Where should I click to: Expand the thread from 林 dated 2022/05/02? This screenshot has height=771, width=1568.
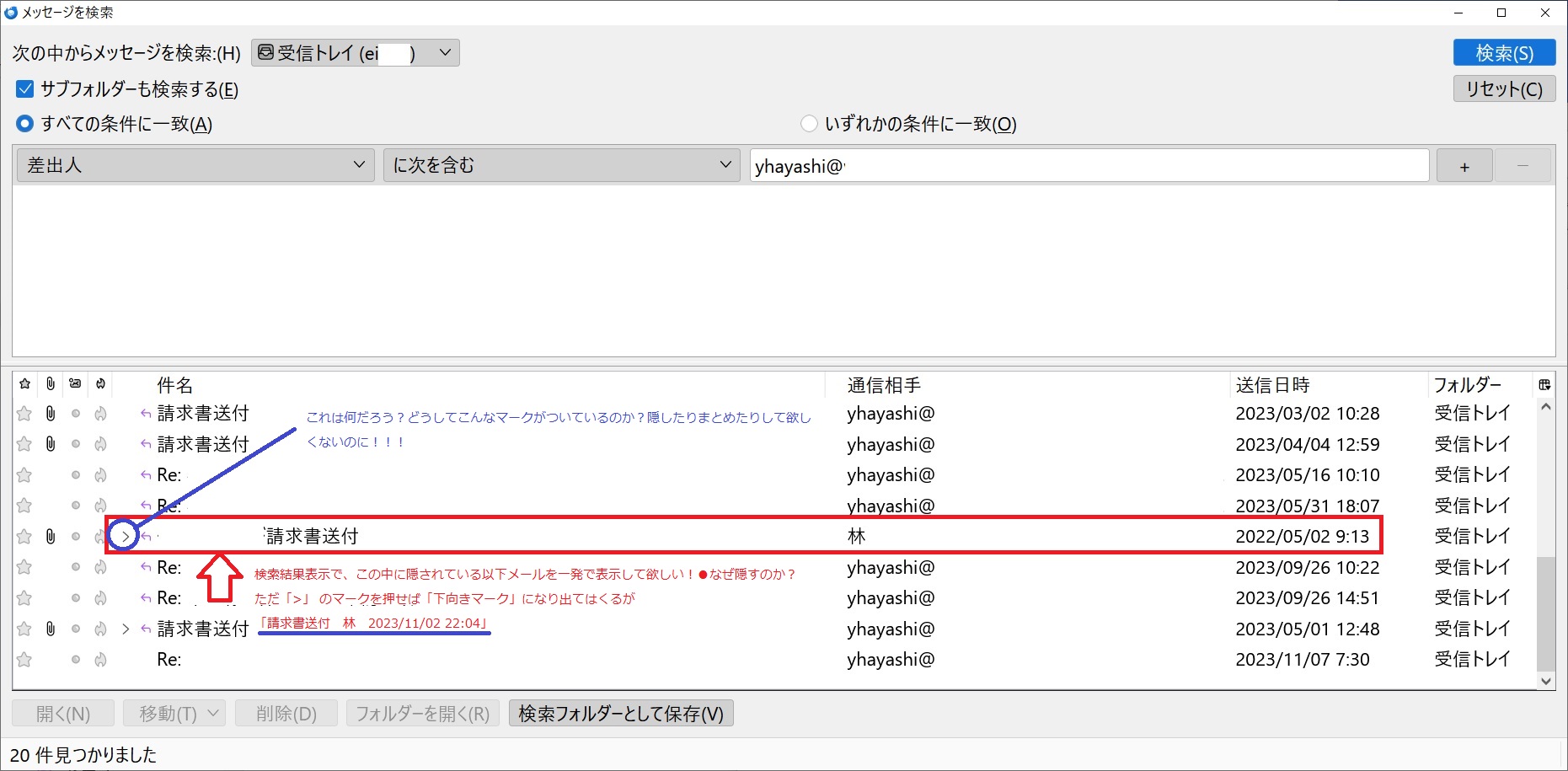(x=126, y=536)
